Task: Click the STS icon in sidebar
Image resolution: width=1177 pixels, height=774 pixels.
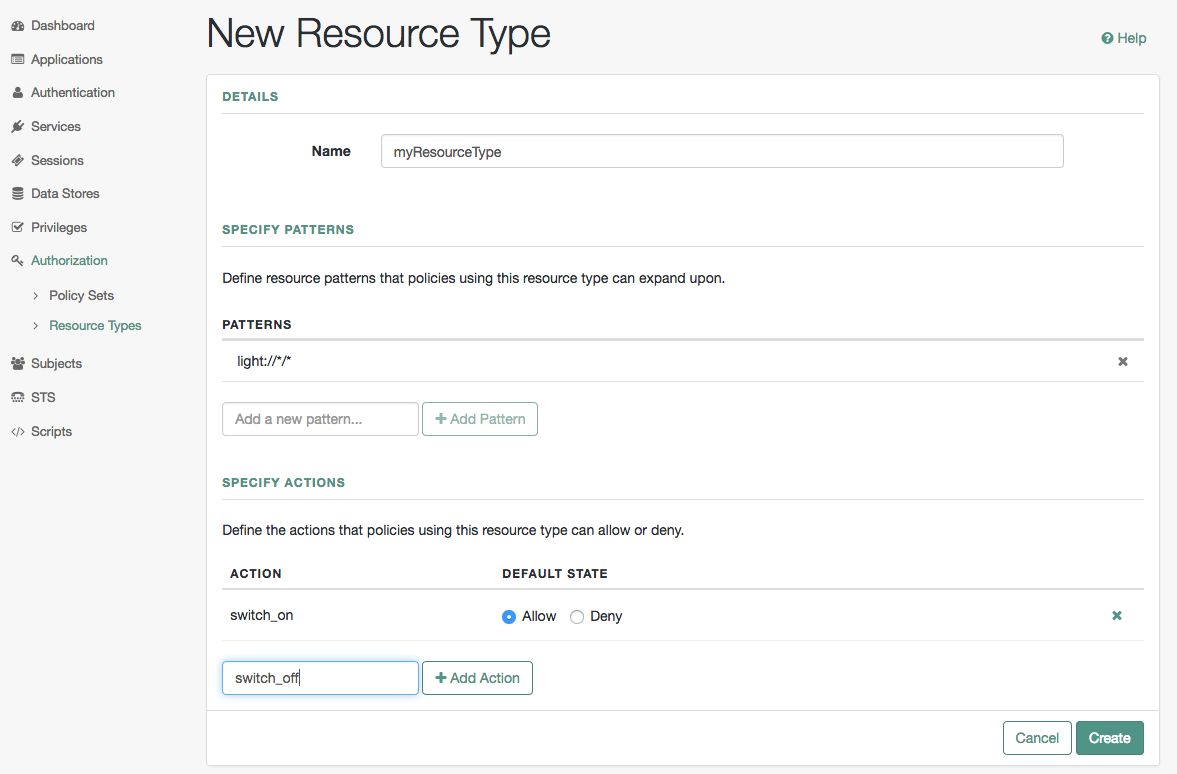Action: click(18, 397)
